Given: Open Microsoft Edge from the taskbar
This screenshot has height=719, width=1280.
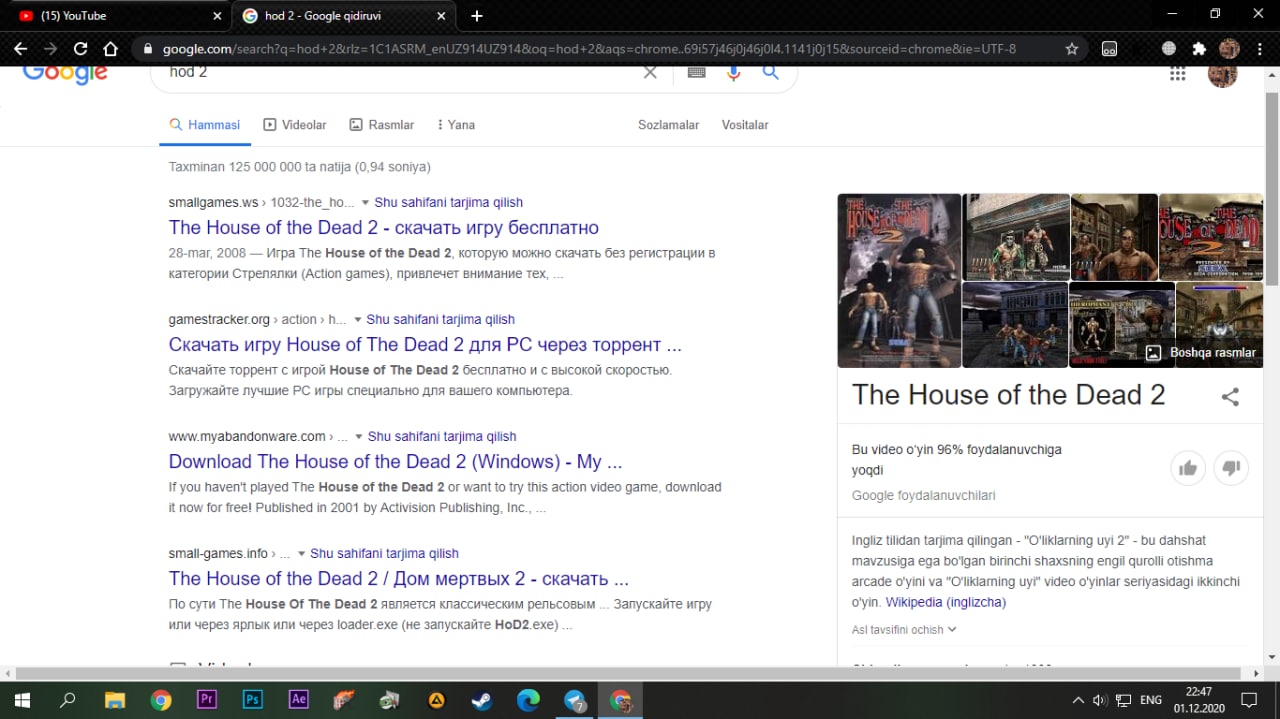Looking at the screenshot, I should [528, 700].
